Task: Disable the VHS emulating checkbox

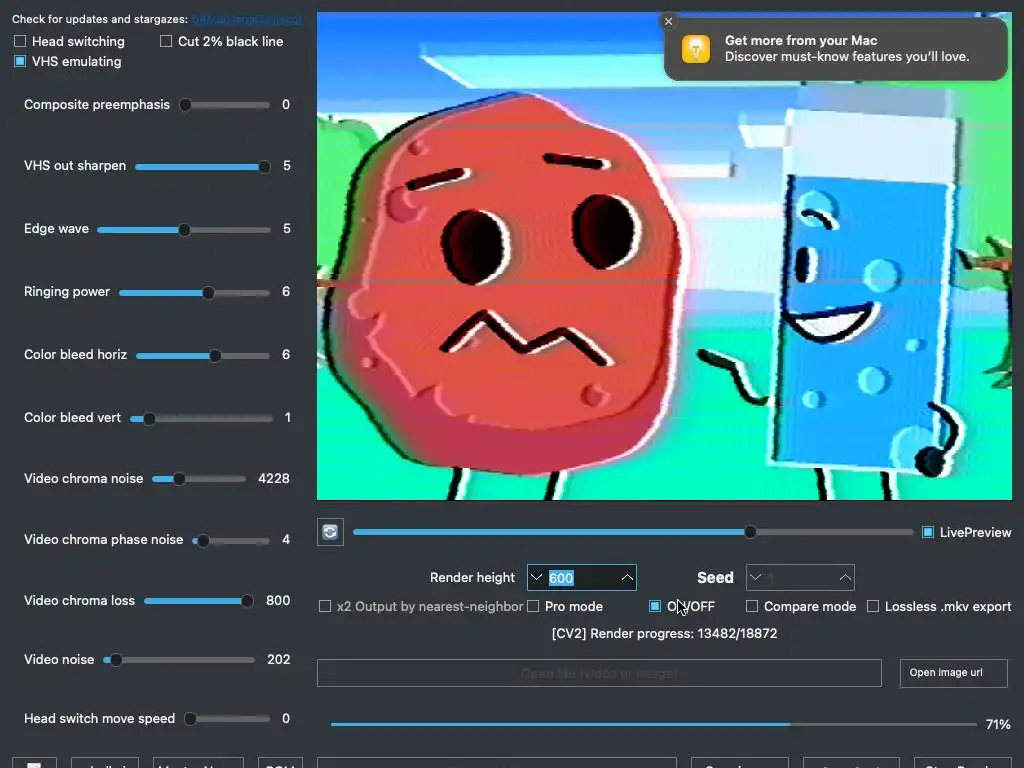Action: pos(20,61)
